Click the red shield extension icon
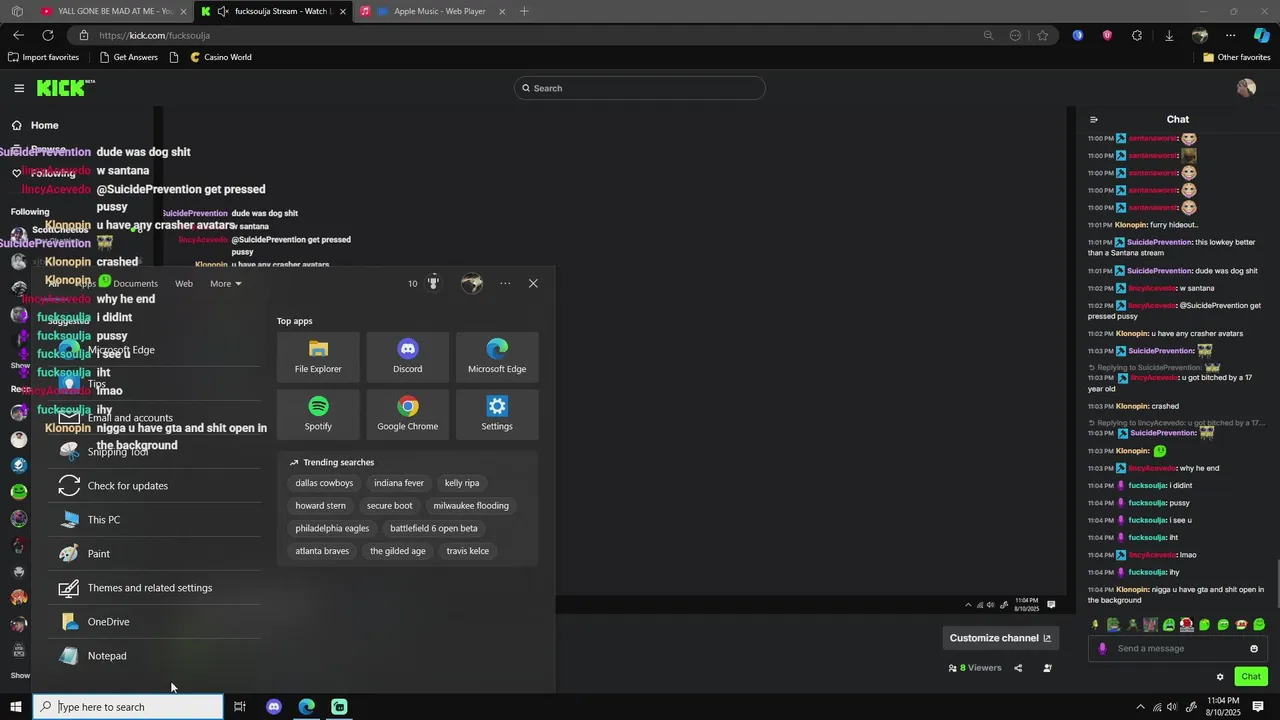 click(x=1107, y=35)
